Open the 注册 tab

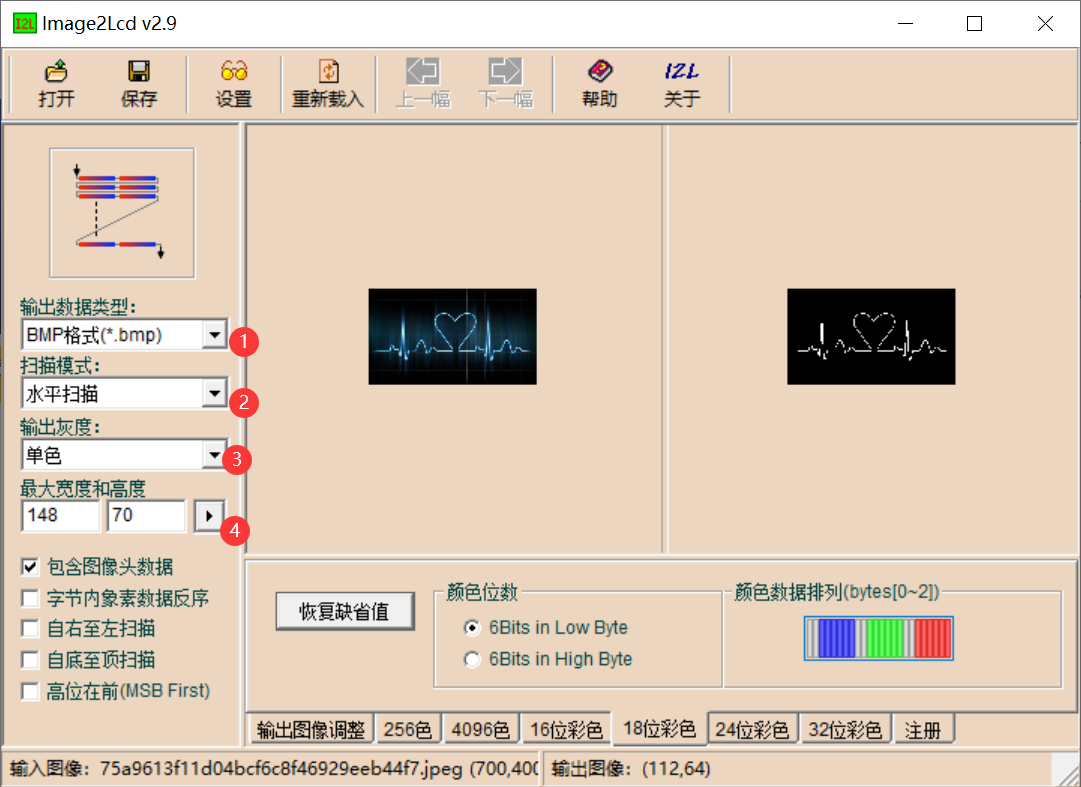pyautogui.click(x=923, y=729)
